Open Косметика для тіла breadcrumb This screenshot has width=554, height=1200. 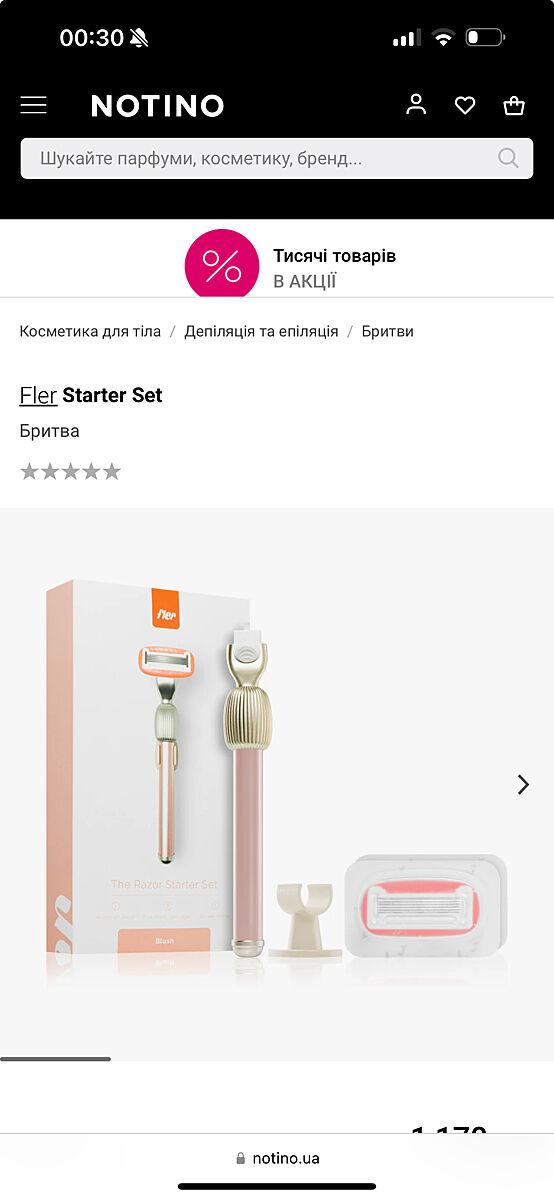click(90, 331)
